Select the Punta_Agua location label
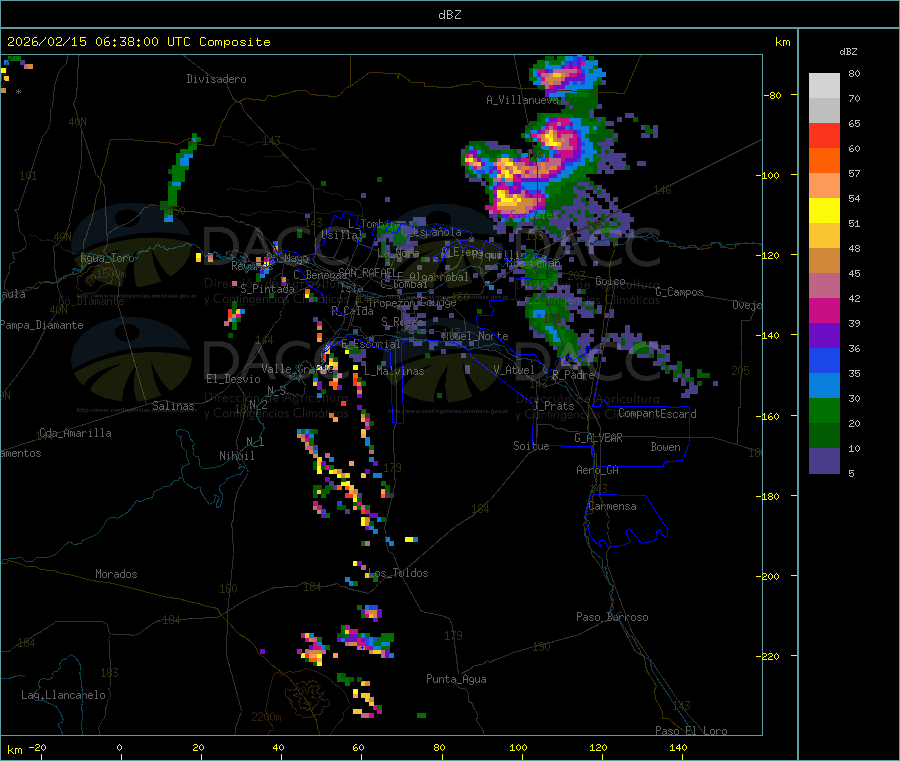Screen dimensions: 900x761 click(x=456, y=679)
